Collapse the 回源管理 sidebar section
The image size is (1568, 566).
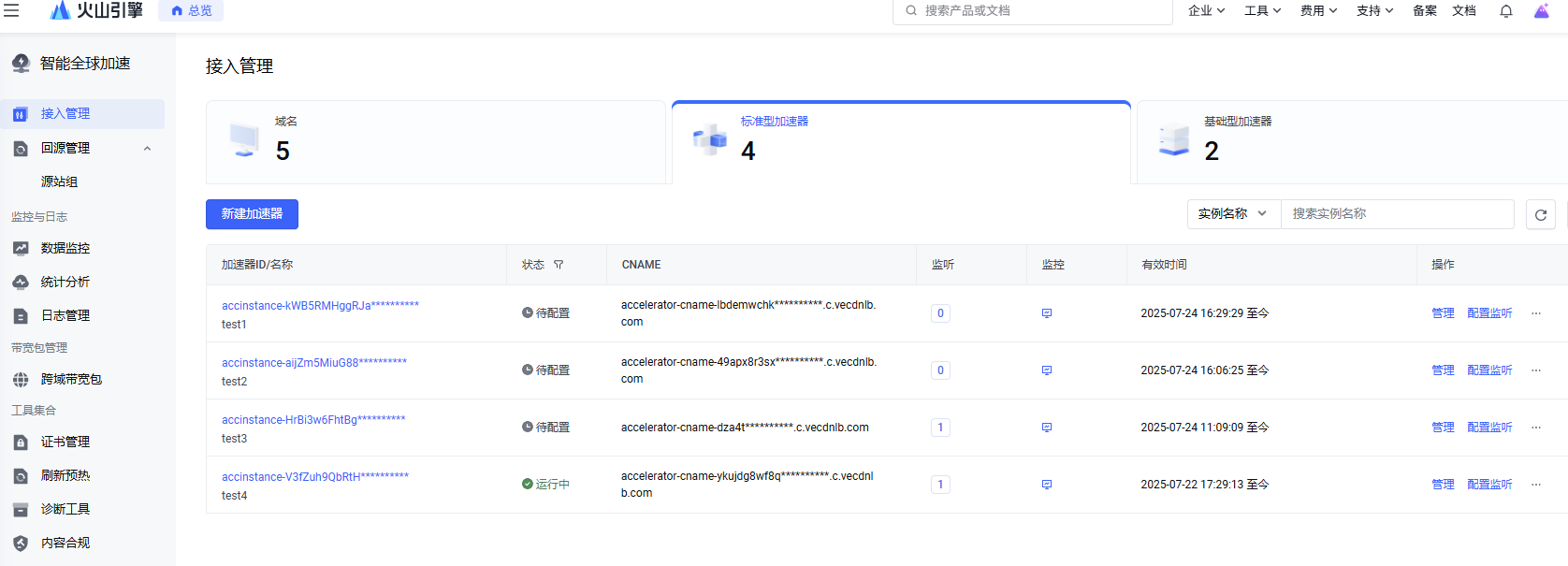coord(147,148)
